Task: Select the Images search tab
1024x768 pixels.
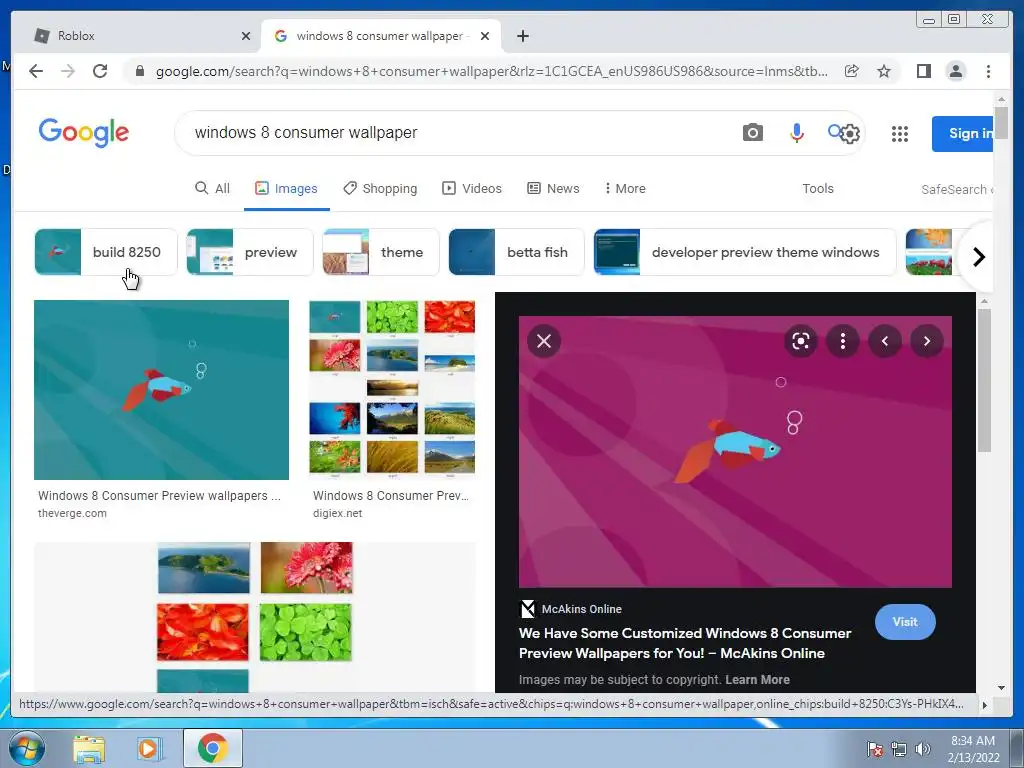Action: [286, 189]
